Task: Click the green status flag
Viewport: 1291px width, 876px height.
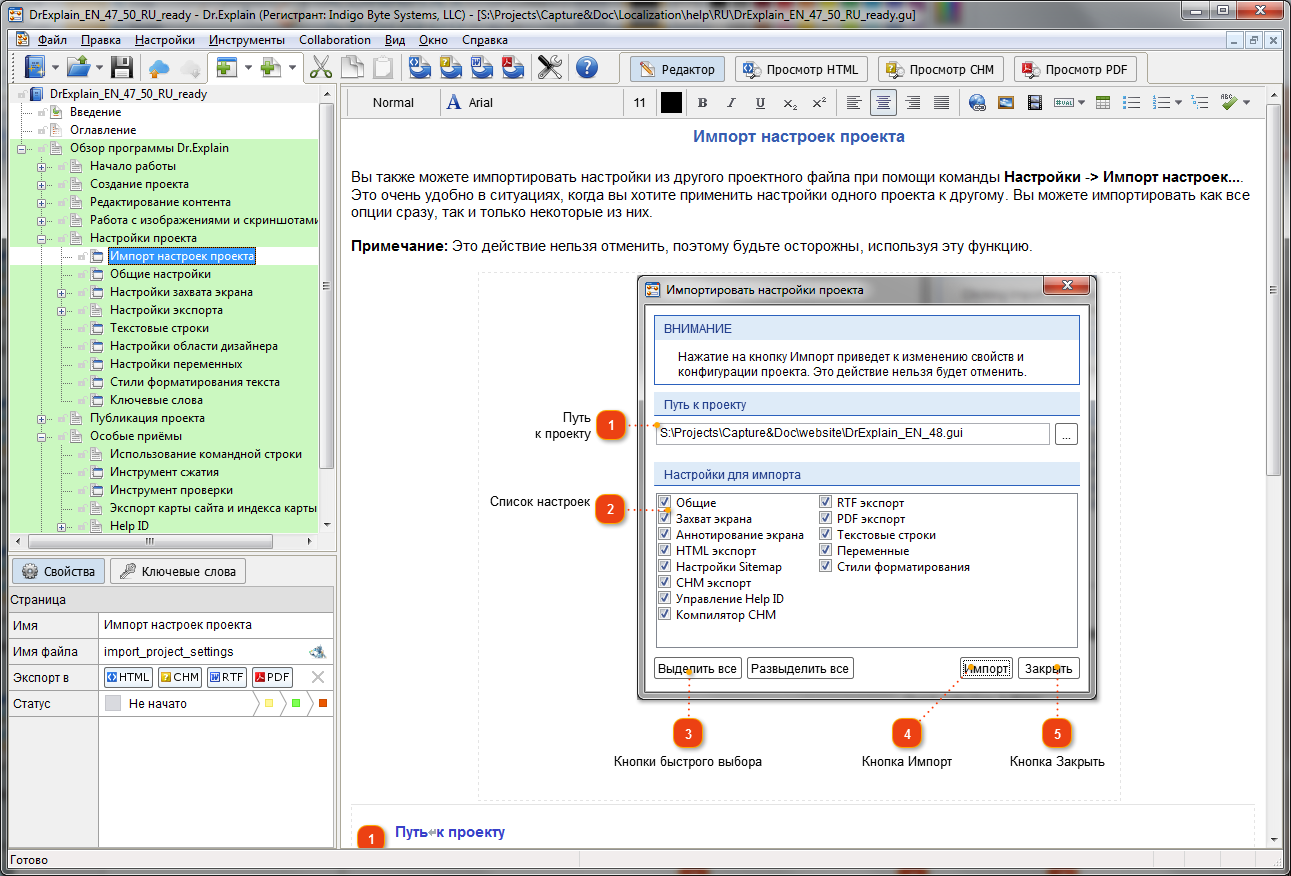Action: pyautogui.click(x=296, y=704)
